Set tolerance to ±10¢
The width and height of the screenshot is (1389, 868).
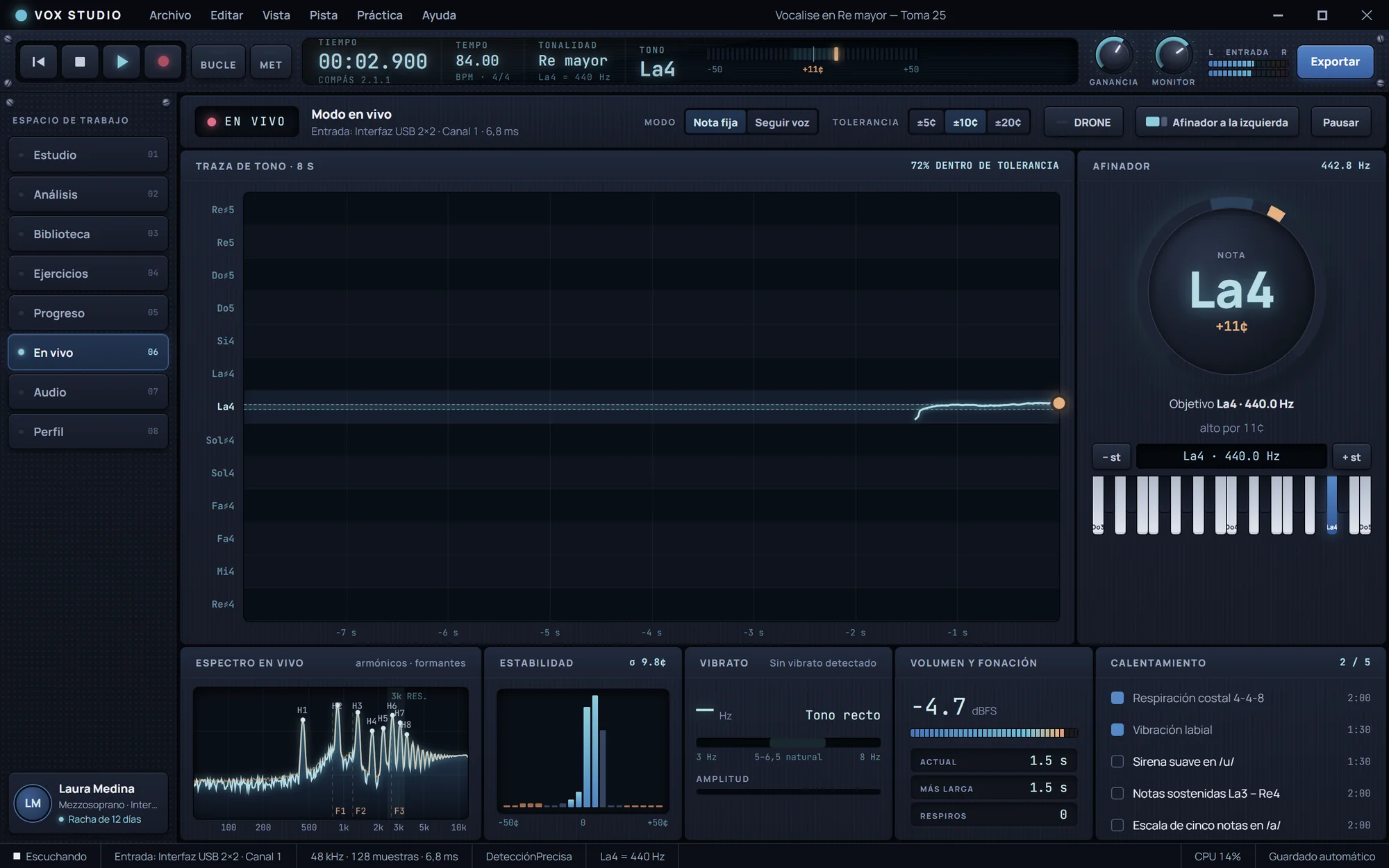[965, 122]
